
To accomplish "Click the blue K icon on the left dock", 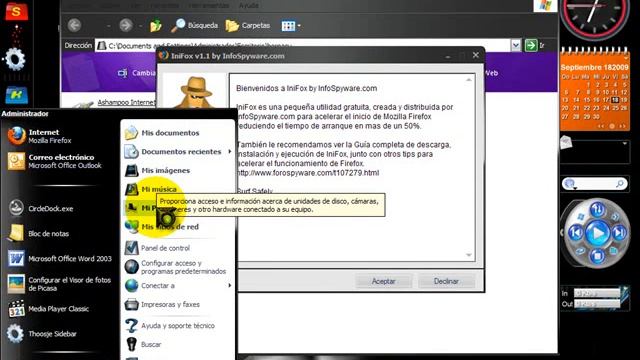I will (16, 95).
